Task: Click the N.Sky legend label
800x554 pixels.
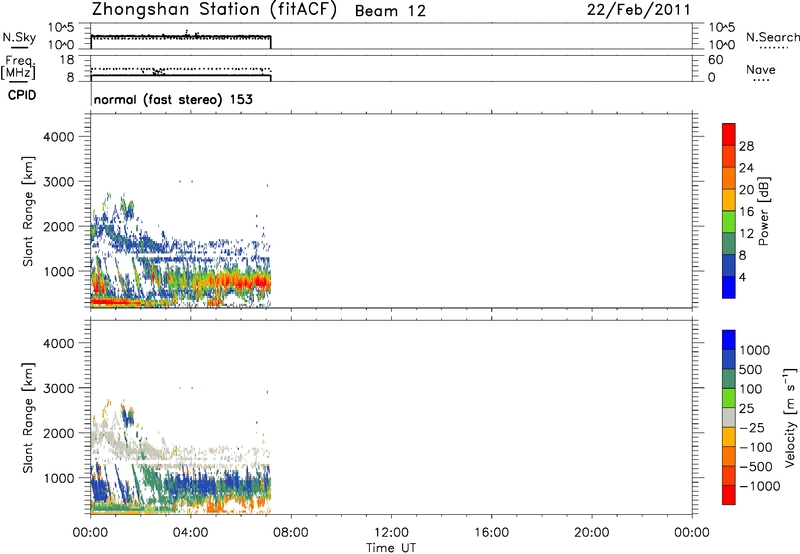Action: point(16,37)
